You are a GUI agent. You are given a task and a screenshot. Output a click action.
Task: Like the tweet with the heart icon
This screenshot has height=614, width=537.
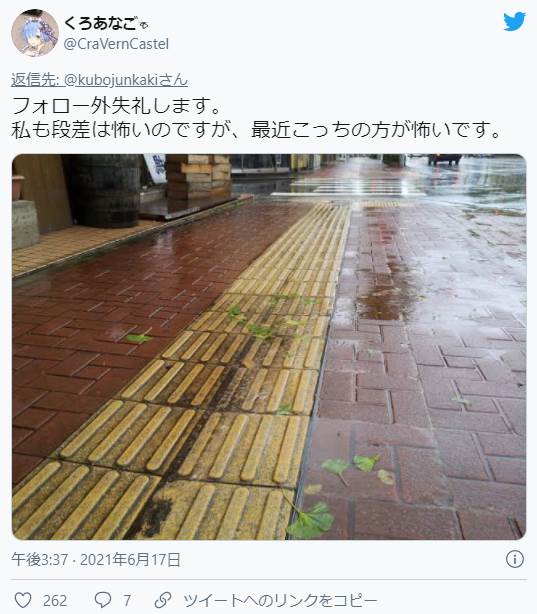(x=23, y=600)
